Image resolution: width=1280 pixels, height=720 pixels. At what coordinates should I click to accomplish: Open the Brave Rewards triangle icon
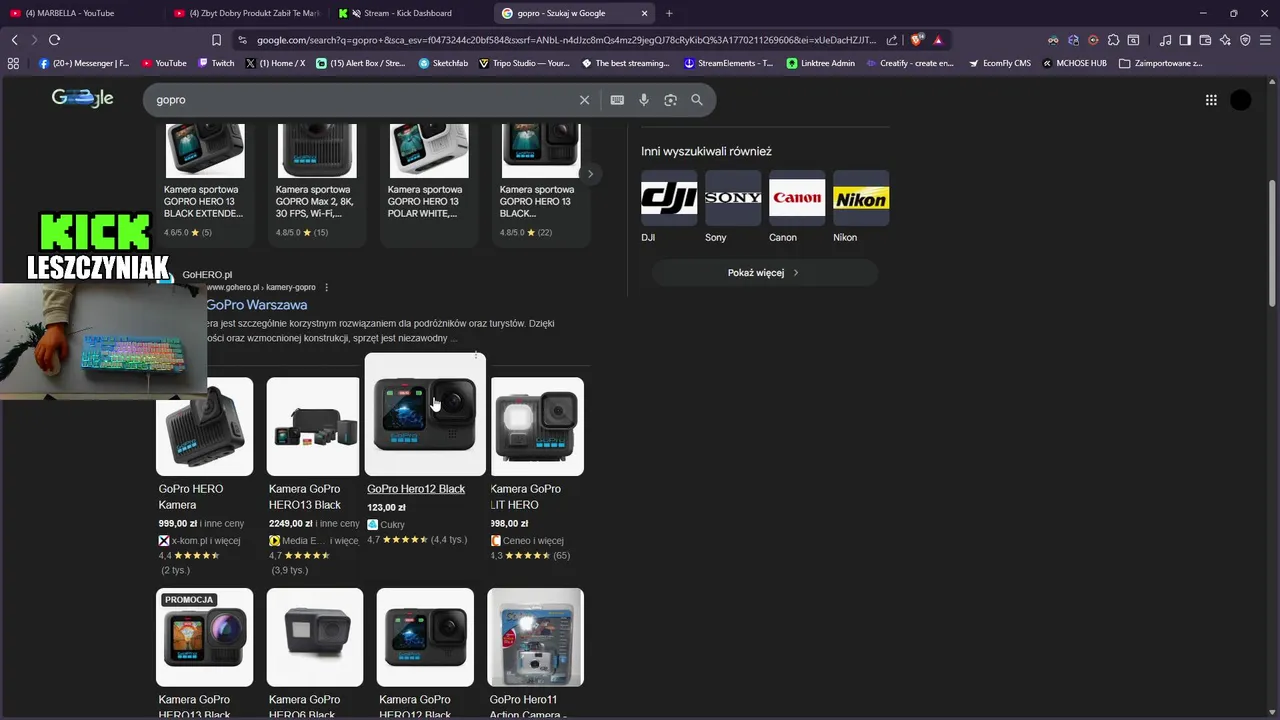[x=937, y=40]
